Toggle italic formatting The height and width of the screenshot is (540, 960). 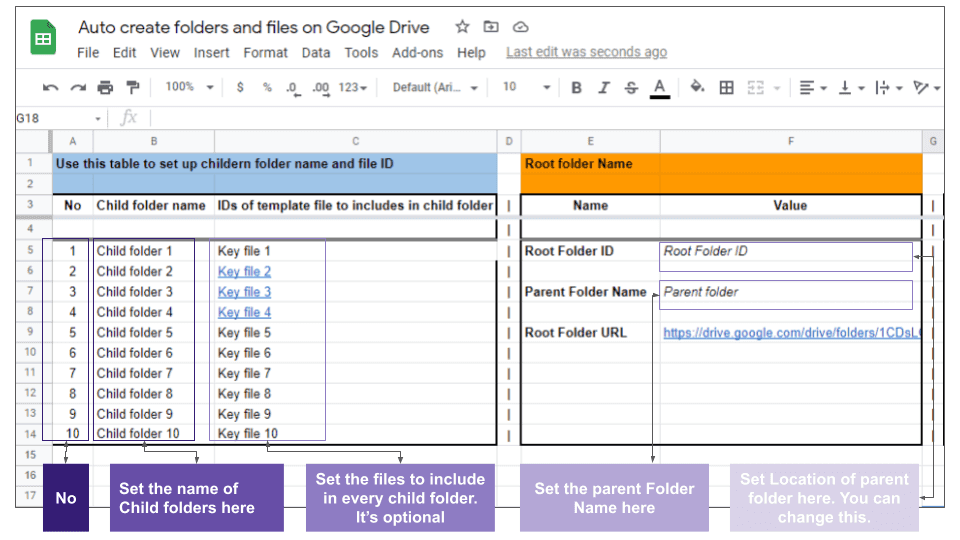603,88
